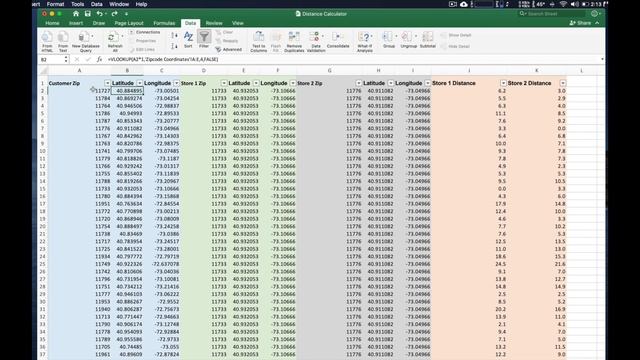
Task: Click the Name Box showing B2
Action: [x=54, y=60]
